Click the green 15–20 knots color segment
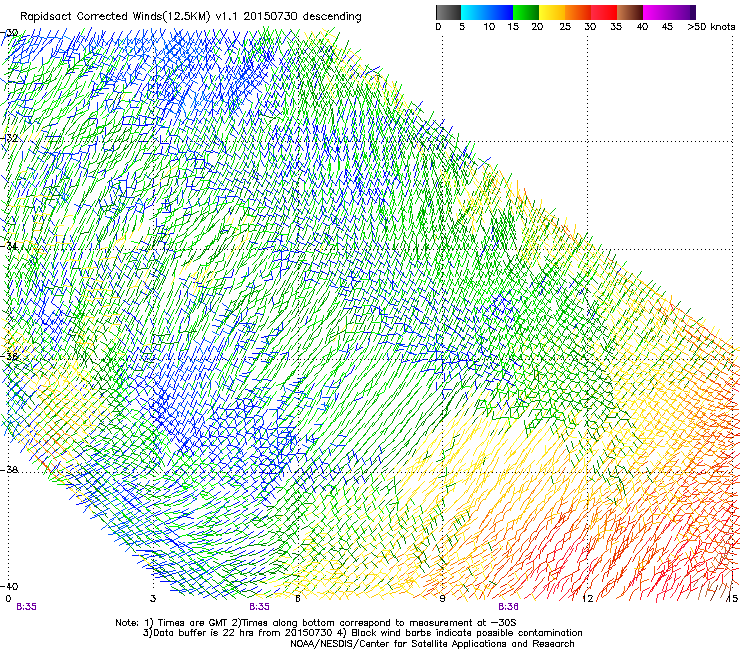 pyautogui.click(x=526, y=13)
